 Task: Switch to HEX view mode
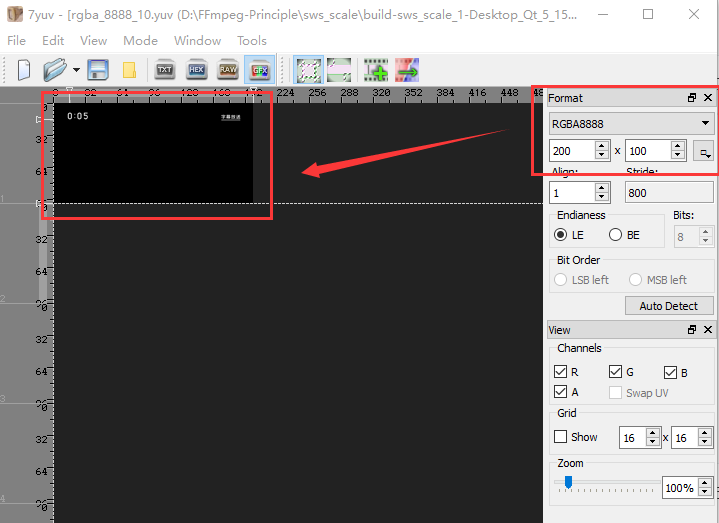pos(196,70)
